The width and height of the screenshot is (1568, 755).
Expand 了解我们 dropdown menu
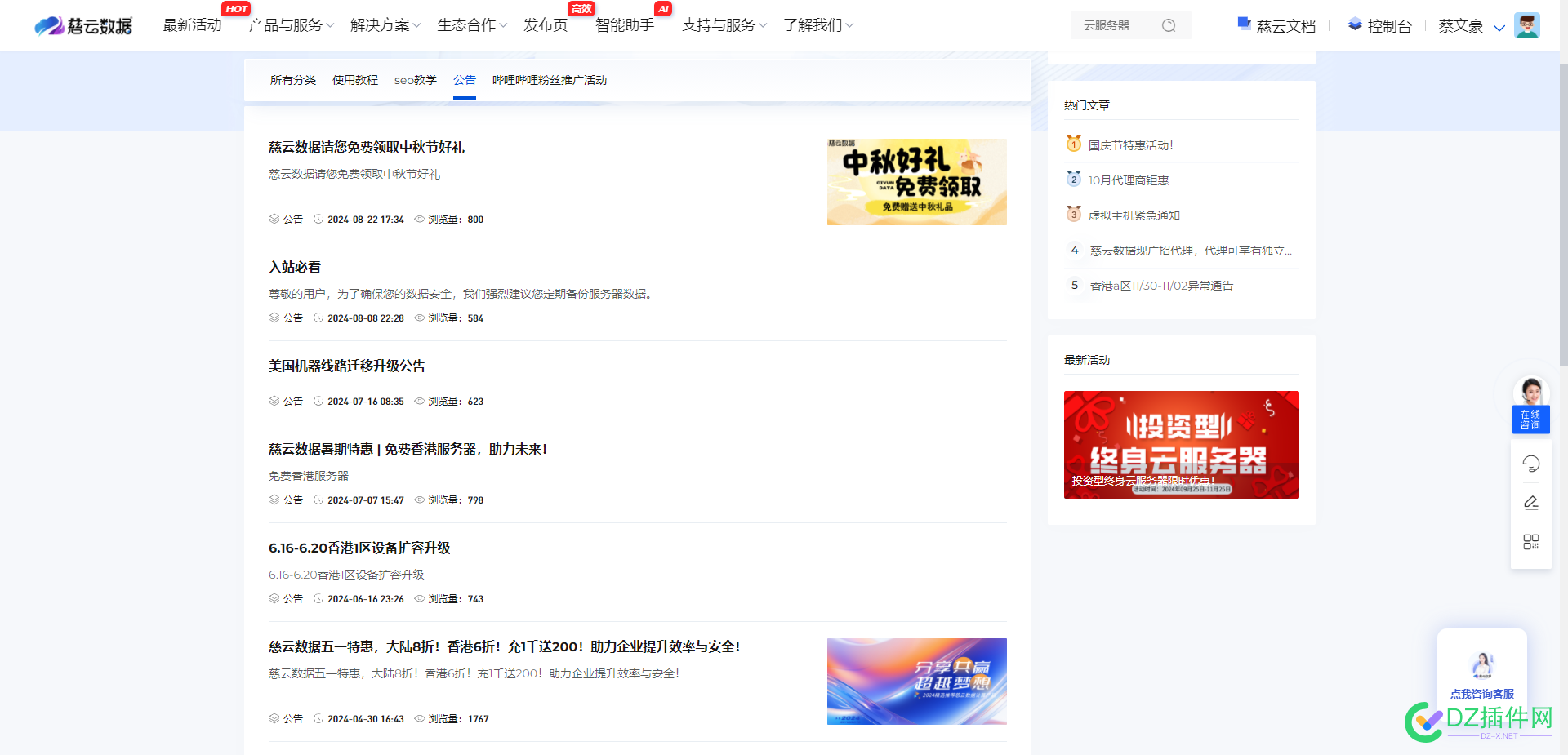[x=818, y=25]
